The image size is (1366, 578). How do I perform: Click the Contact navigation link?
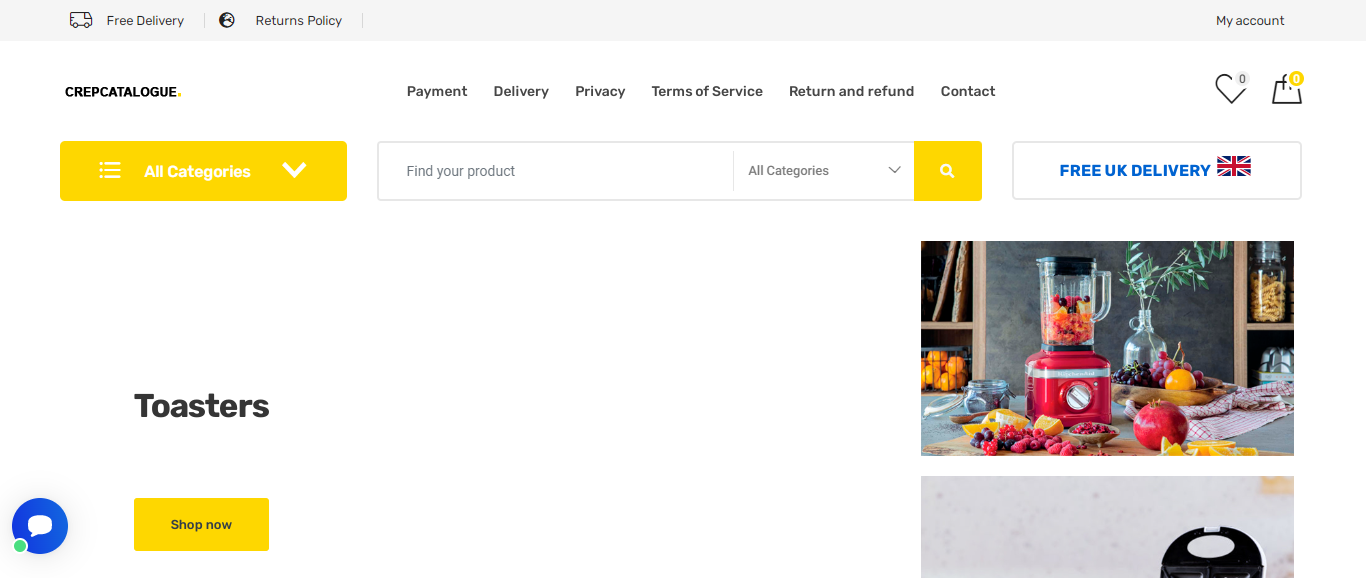click(968, 91)
